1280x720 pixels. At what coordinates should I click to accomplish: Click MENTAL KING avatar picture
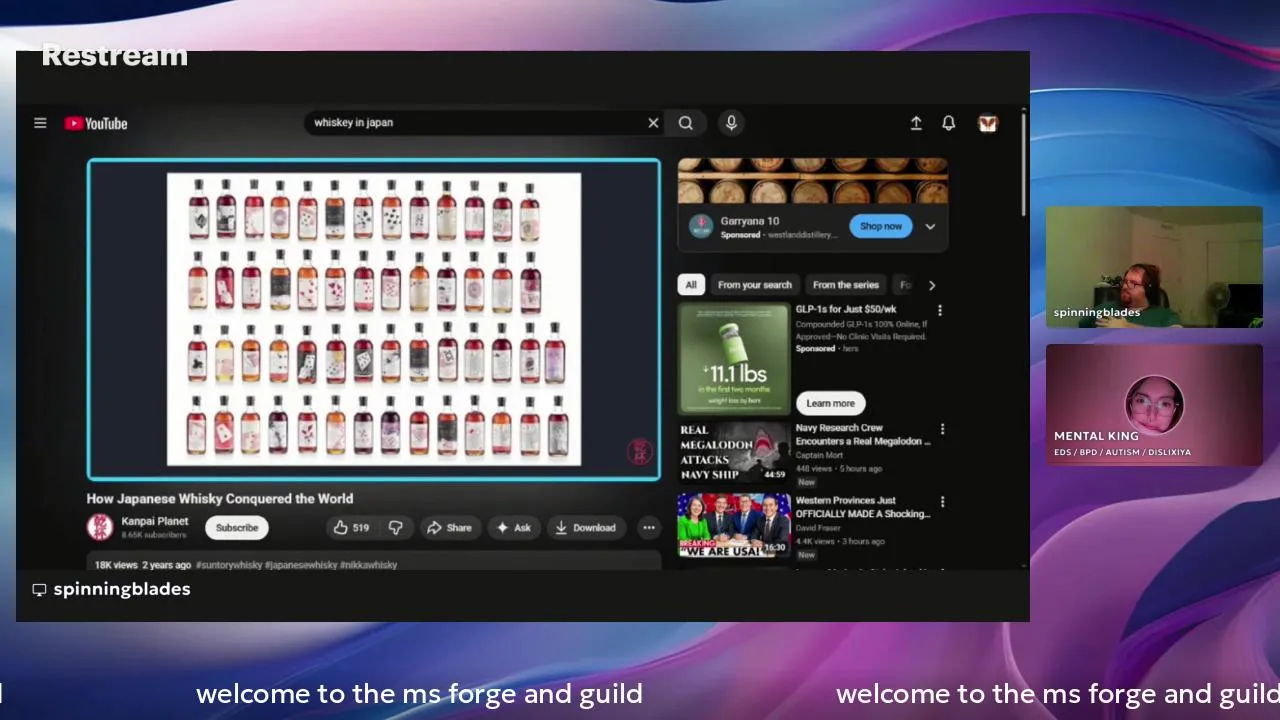tap(1154, 405)
